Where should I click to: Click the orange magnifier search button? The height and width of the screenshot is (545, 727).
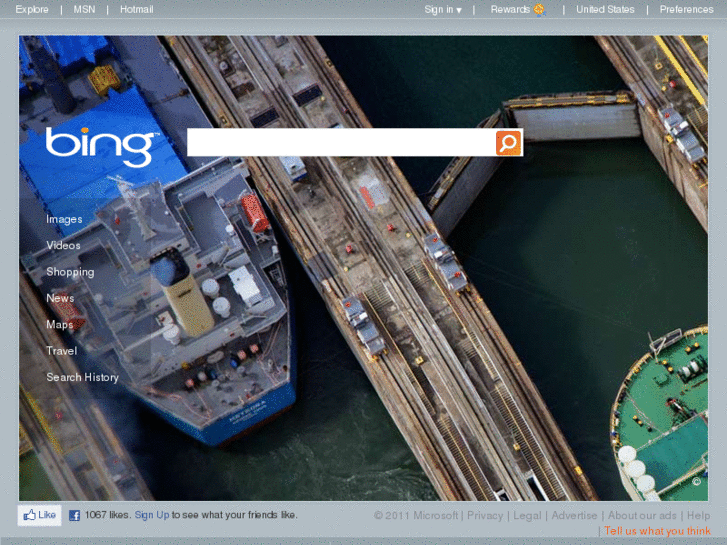pyautogui.click(x=508, y=143)
